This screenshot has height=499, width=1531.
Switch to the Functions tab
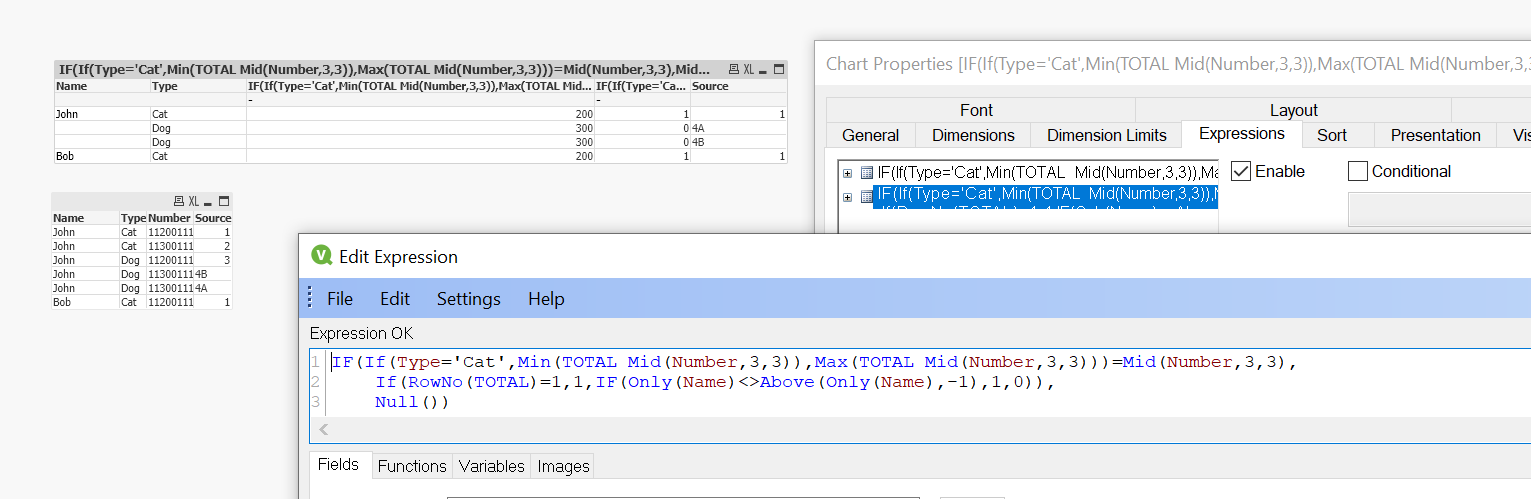412,466
